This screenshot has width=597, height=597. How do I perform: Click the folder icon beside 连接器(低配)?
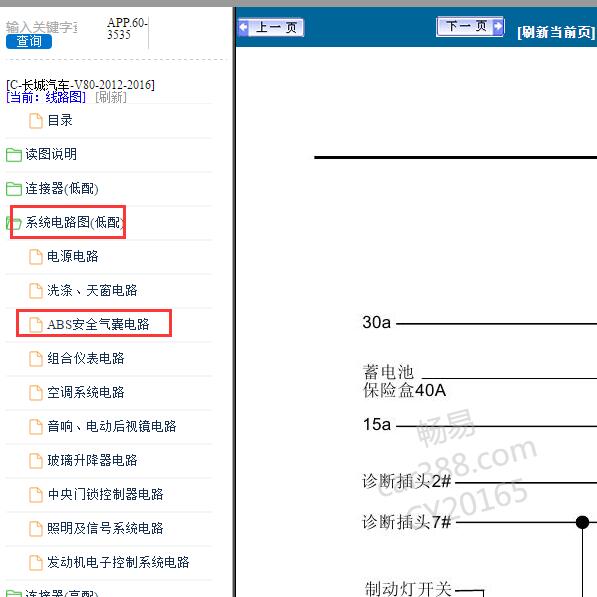click(x=14, y=188)
